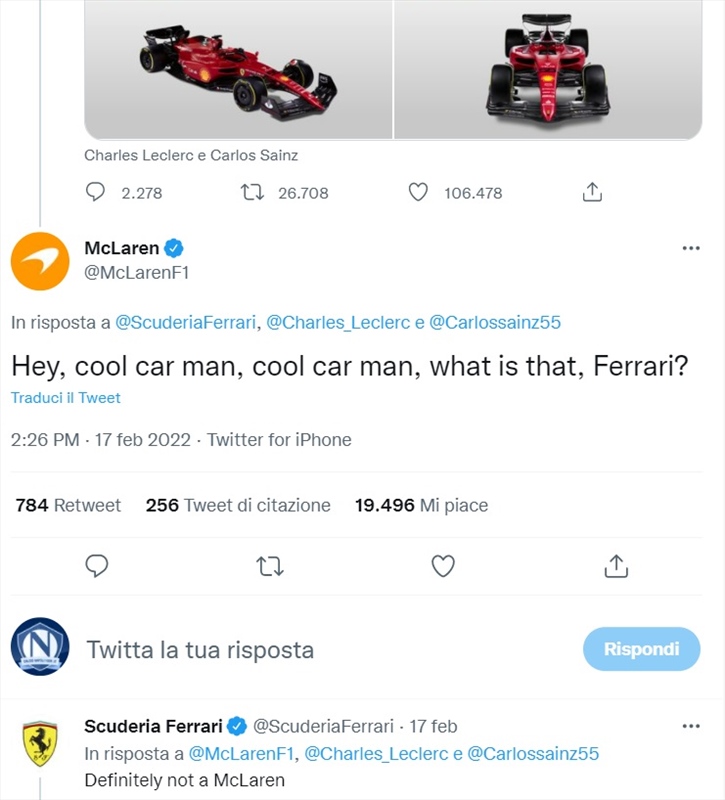Share icon under the McLaren tweet
725x800 pixels.
point(616,566)
